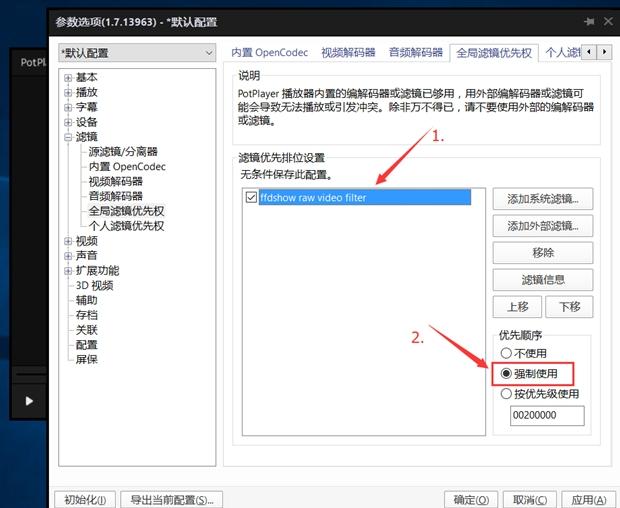
Task: Select the 滤镜 tree label
Action: tap(87, 137)
